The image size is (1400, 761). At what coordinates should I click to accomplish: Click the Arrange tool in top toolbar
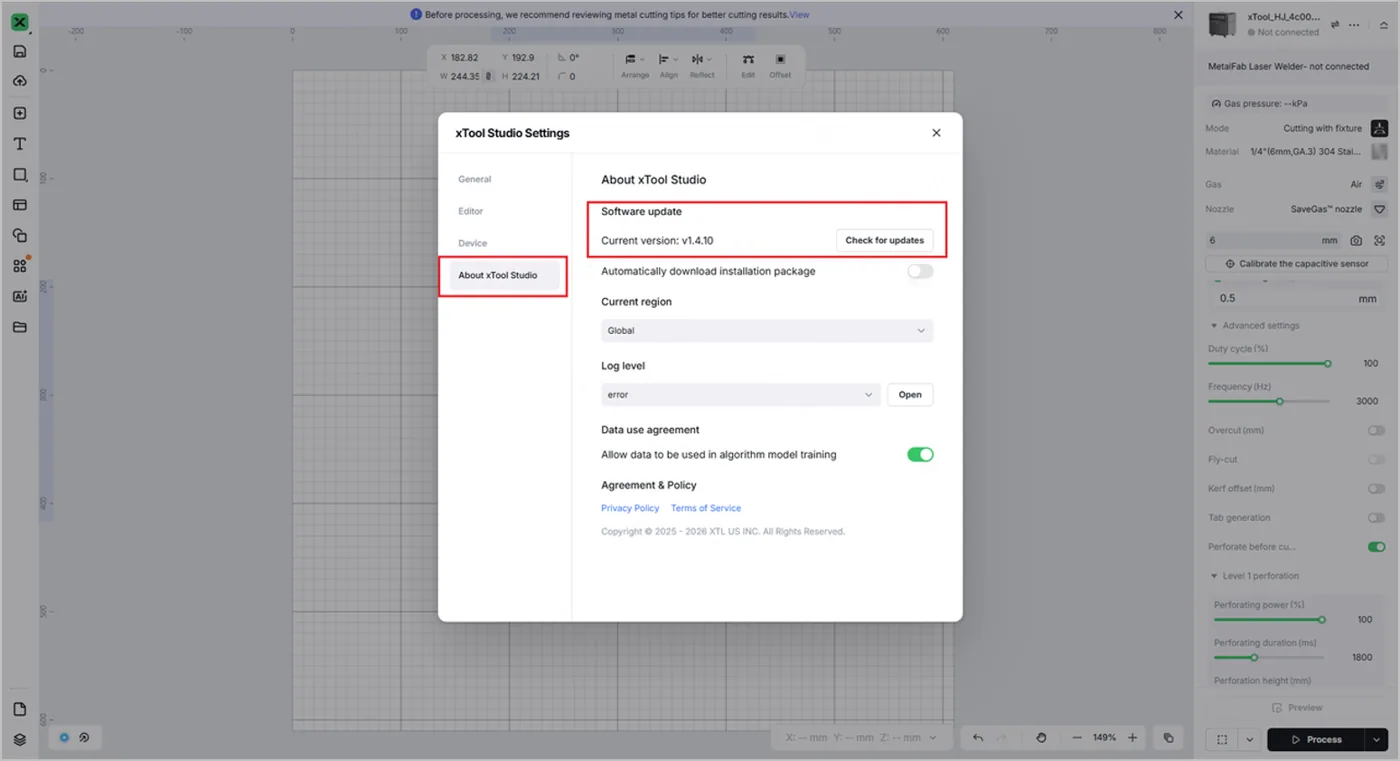[635, 66]
